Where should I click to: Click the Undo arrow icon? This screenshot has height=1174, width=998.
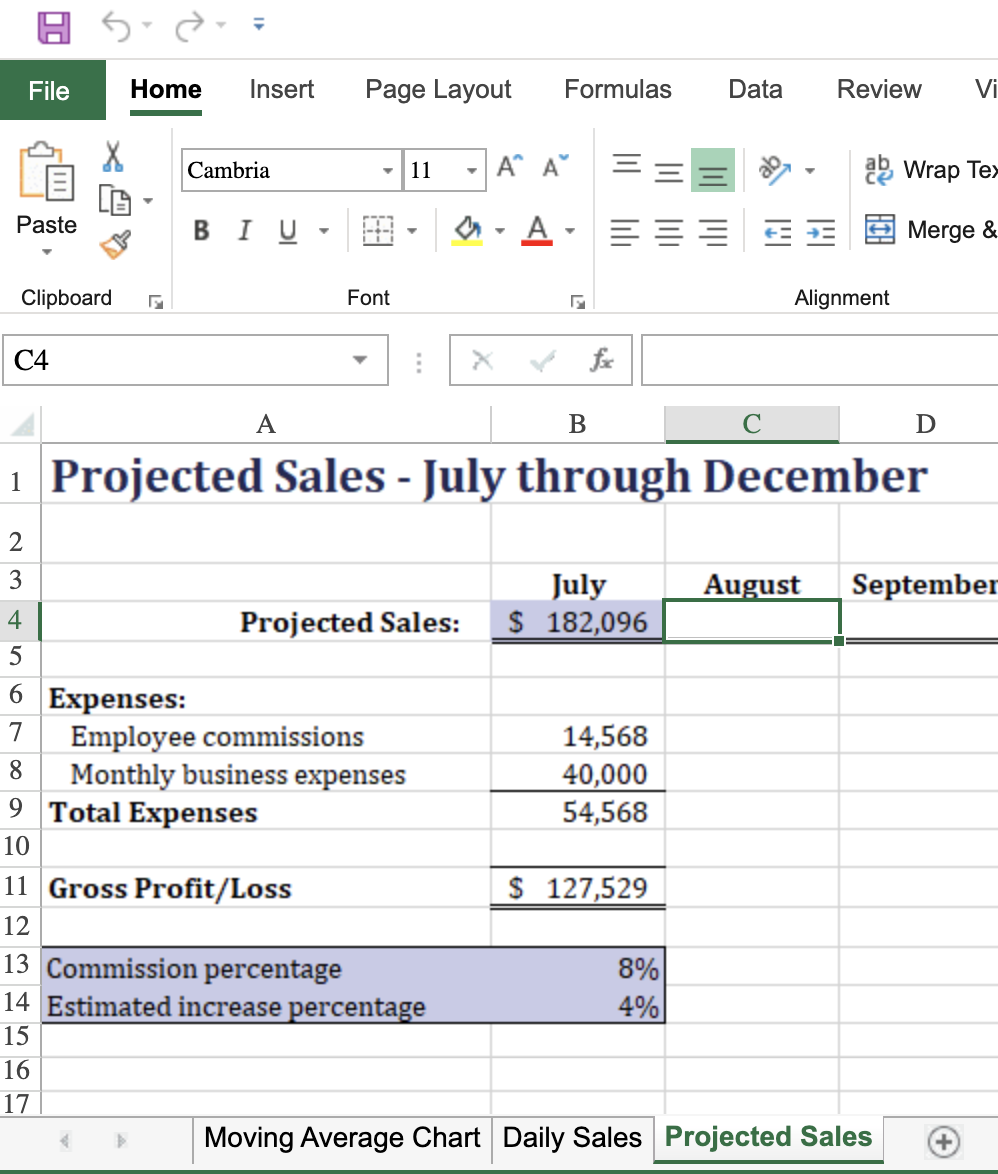click(x=116, y=26)
